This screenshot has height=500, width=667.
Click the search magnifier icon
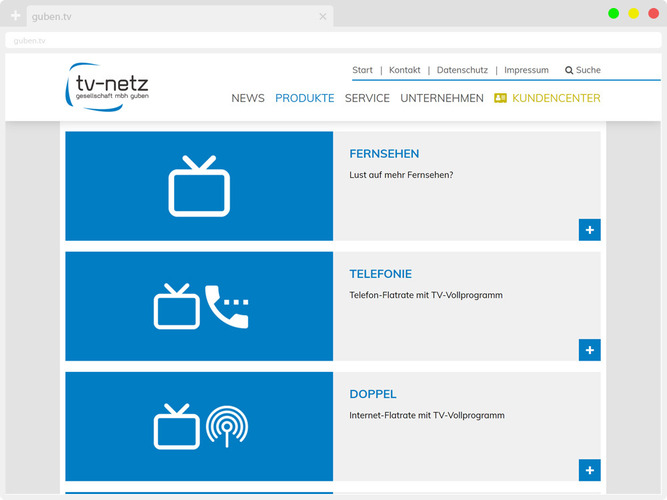point(569,71)
